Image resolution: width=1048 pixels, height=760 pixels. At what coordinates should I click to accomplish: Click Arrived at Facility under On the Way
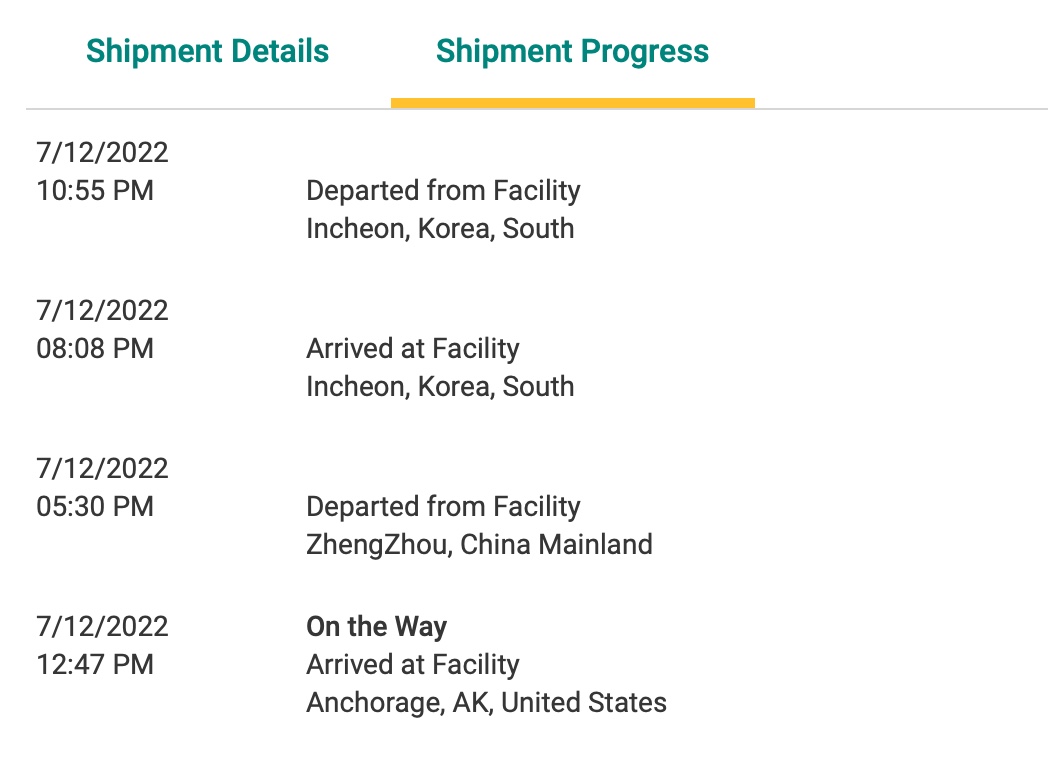pyautogui.click(x=412, y=665)
